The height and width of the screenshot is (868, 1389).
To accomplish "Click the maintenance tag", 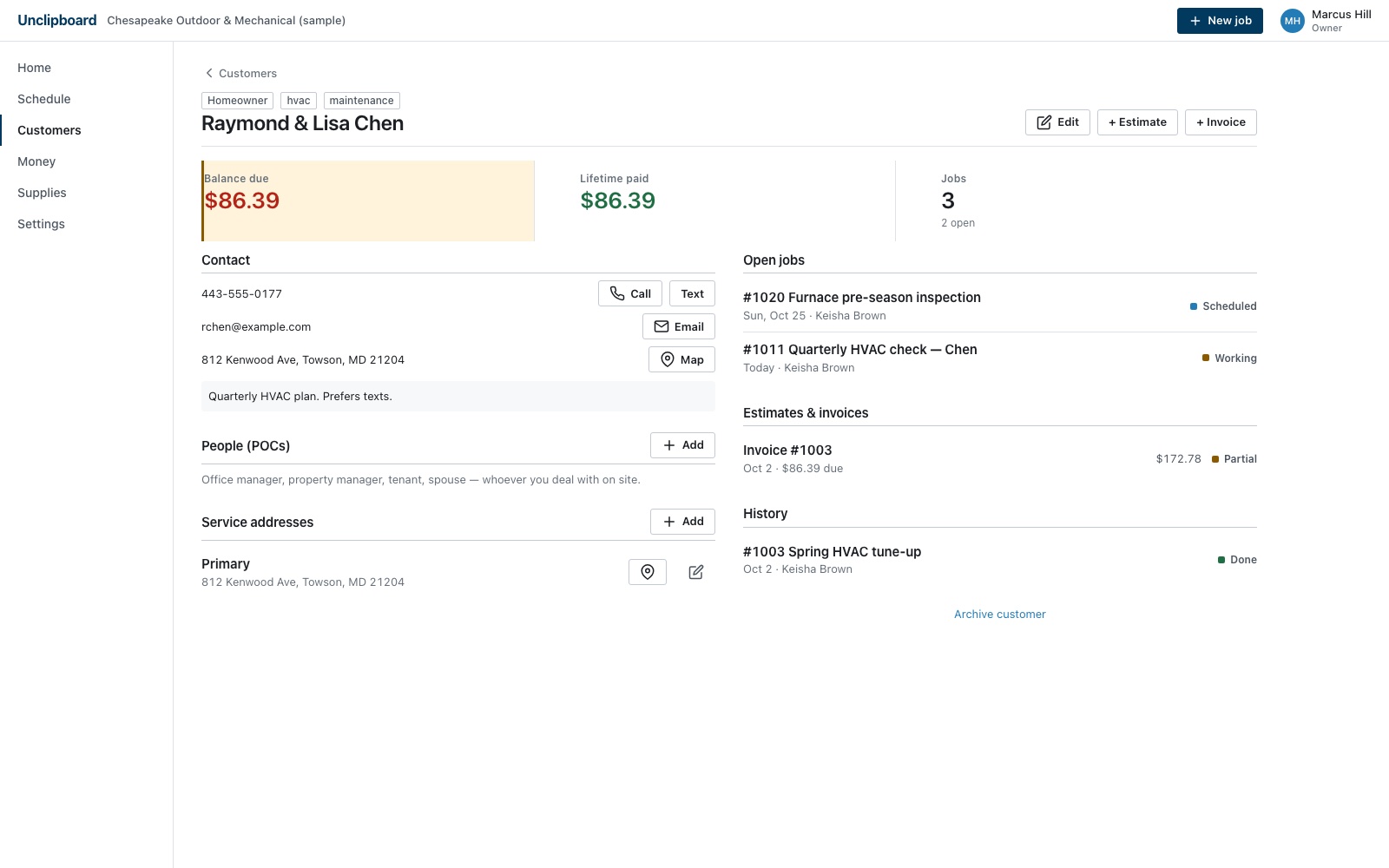I will [361, 101].
